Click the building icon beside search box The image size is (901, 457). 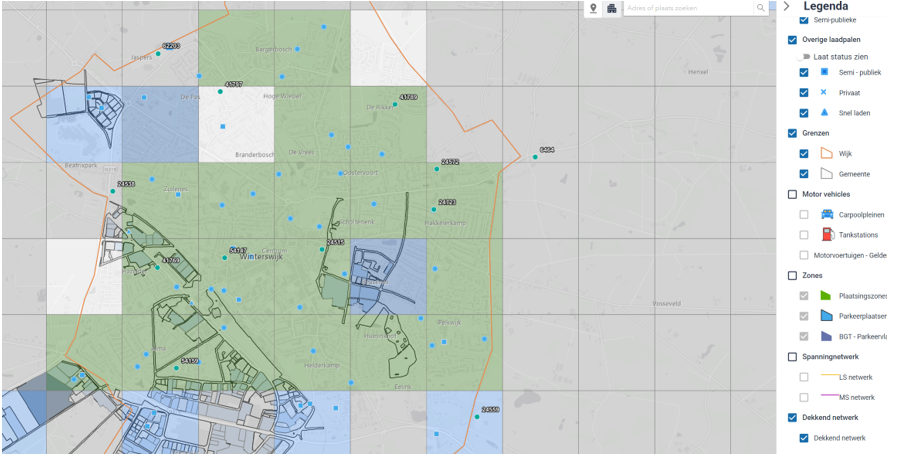612,8
